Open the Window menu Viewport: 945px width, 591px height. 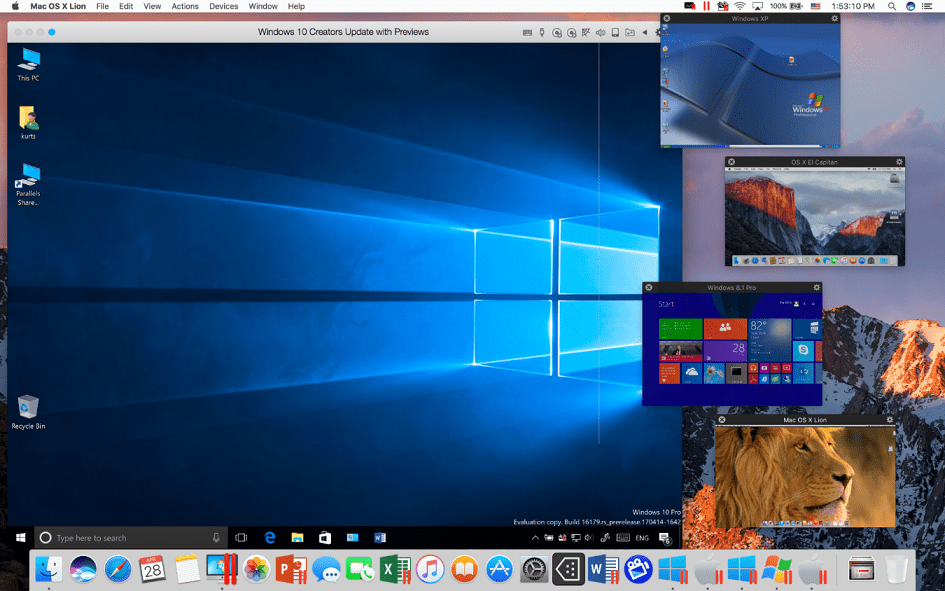263,6
